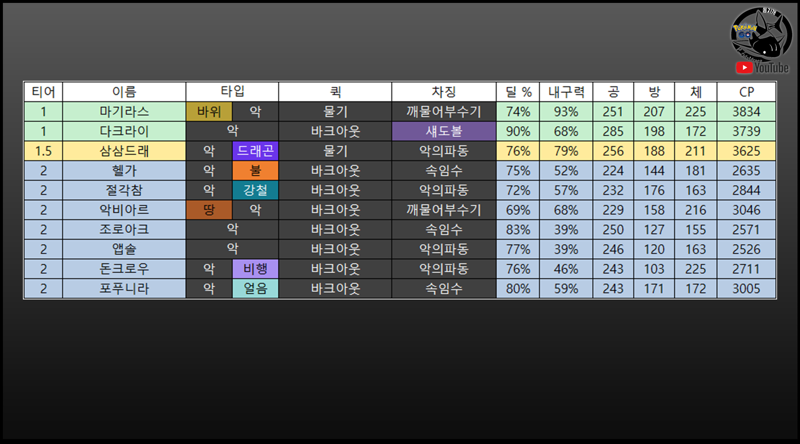800x444 pixels.
Task: Click the 80% damage cell
Action: tap(518, 288)
